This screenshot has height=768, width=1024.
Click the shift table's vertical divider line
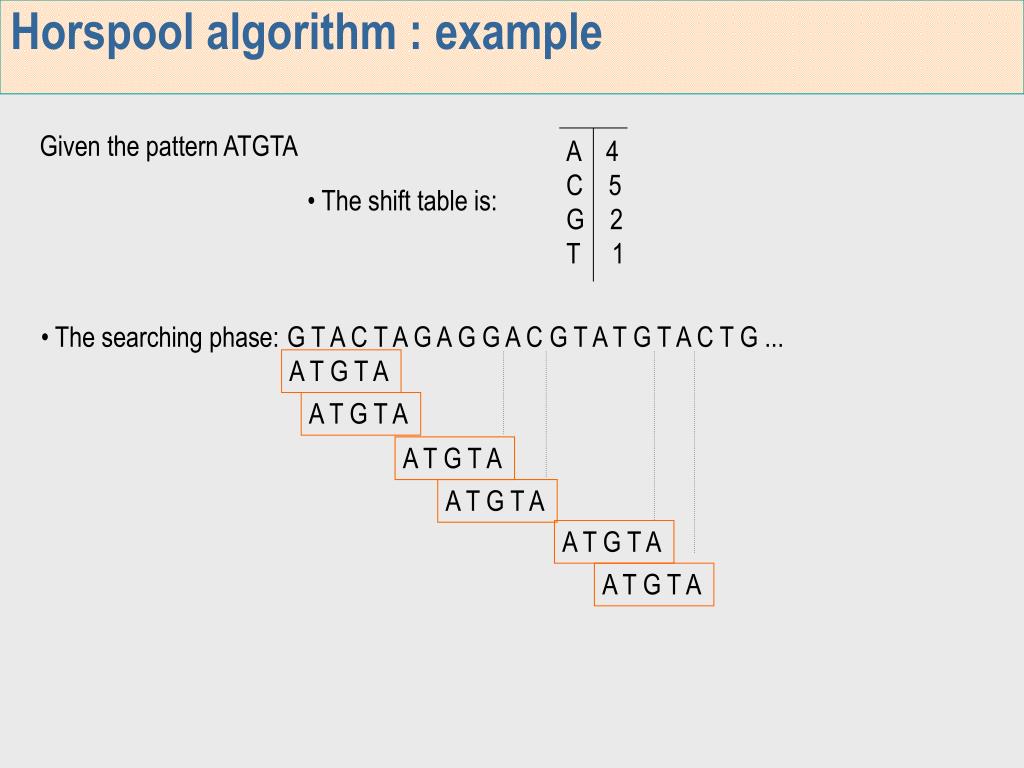coord(593,204)
